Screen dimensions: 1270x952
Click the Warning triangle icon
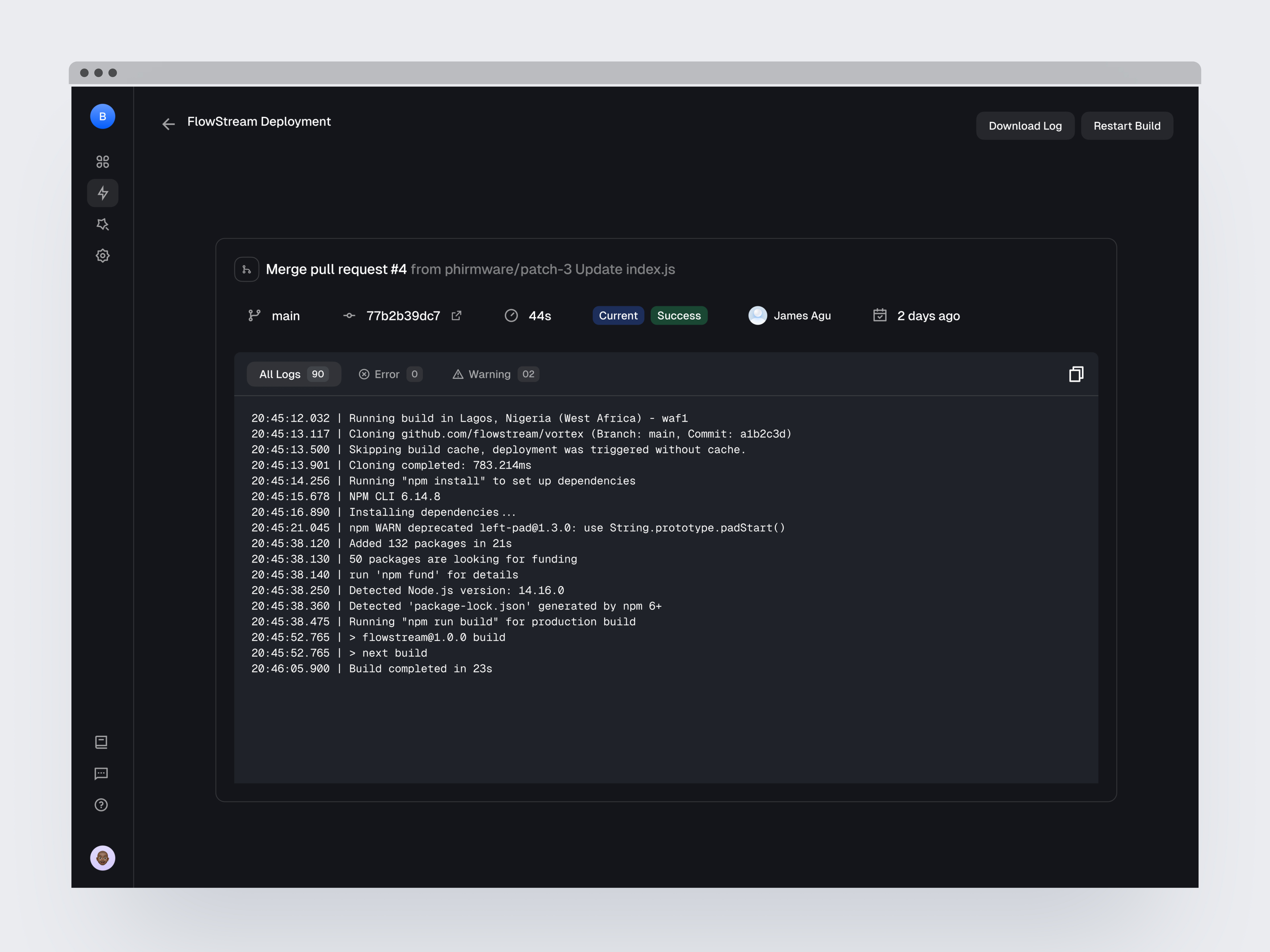pos(458,374)
